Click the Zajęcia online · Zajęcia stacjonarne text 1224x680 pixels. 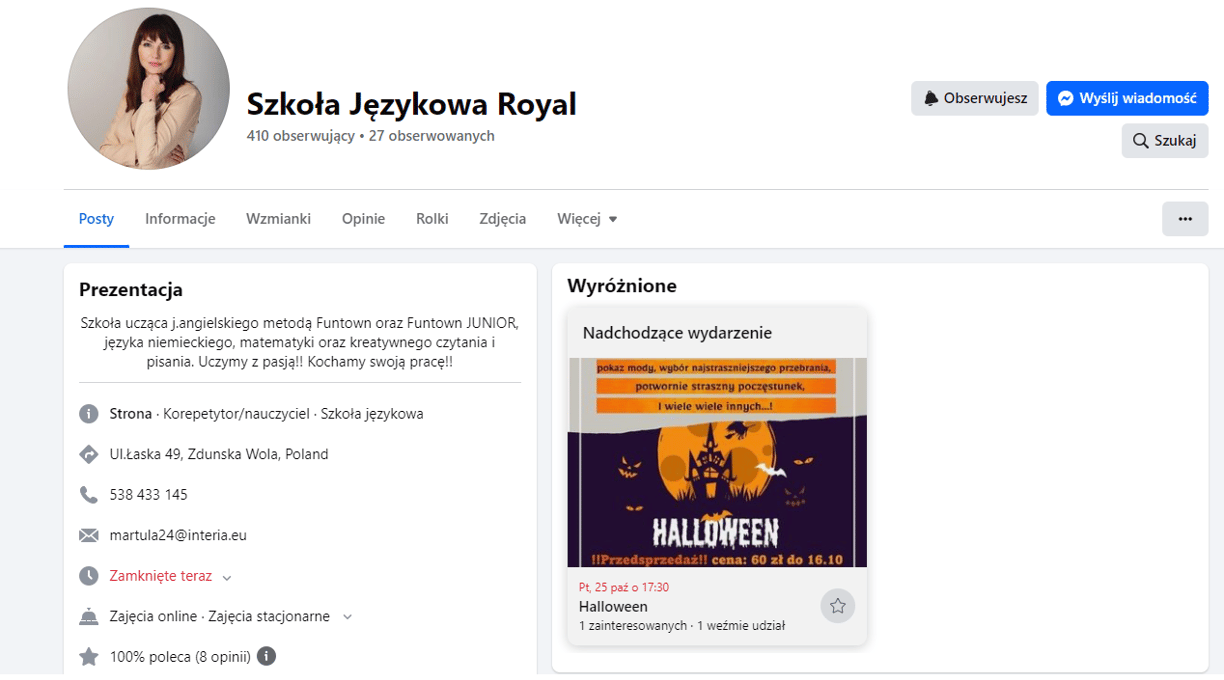220,616
